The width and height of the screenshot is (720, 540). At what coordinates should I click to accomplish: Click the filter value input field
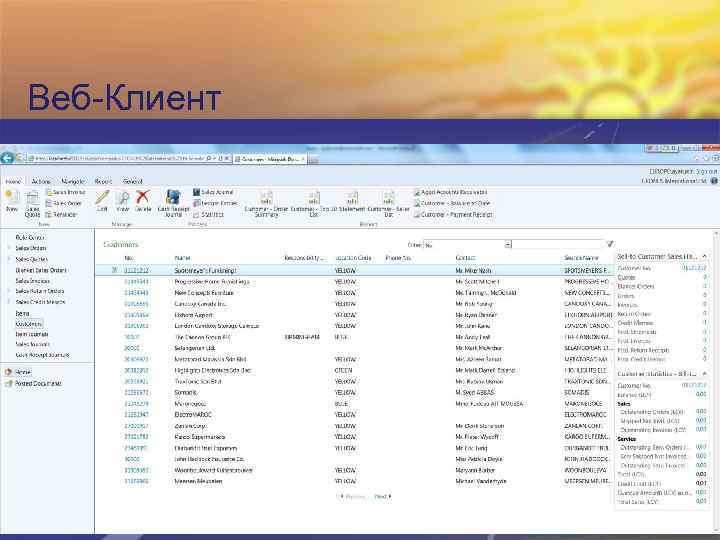pyautogui.click(x=557, y=245)
